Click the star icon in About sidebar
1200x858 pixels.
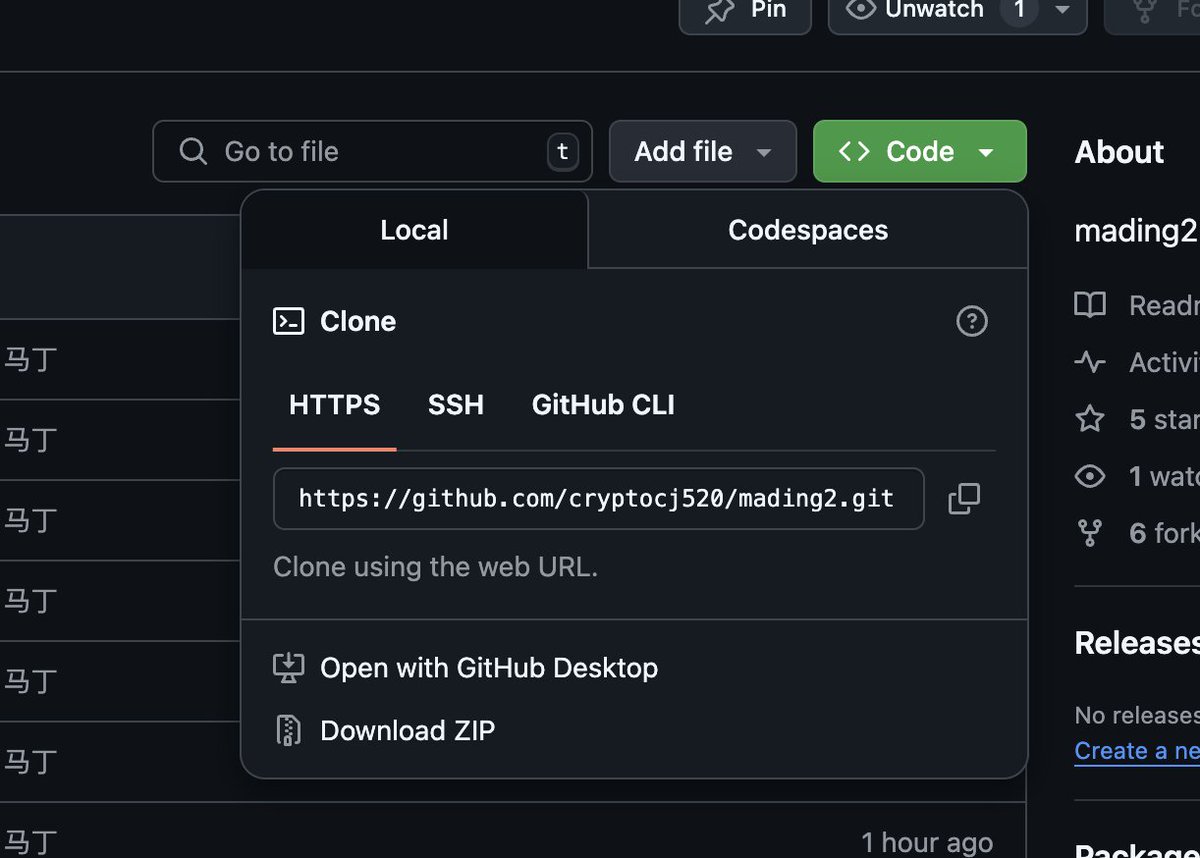click(1090, 419)
